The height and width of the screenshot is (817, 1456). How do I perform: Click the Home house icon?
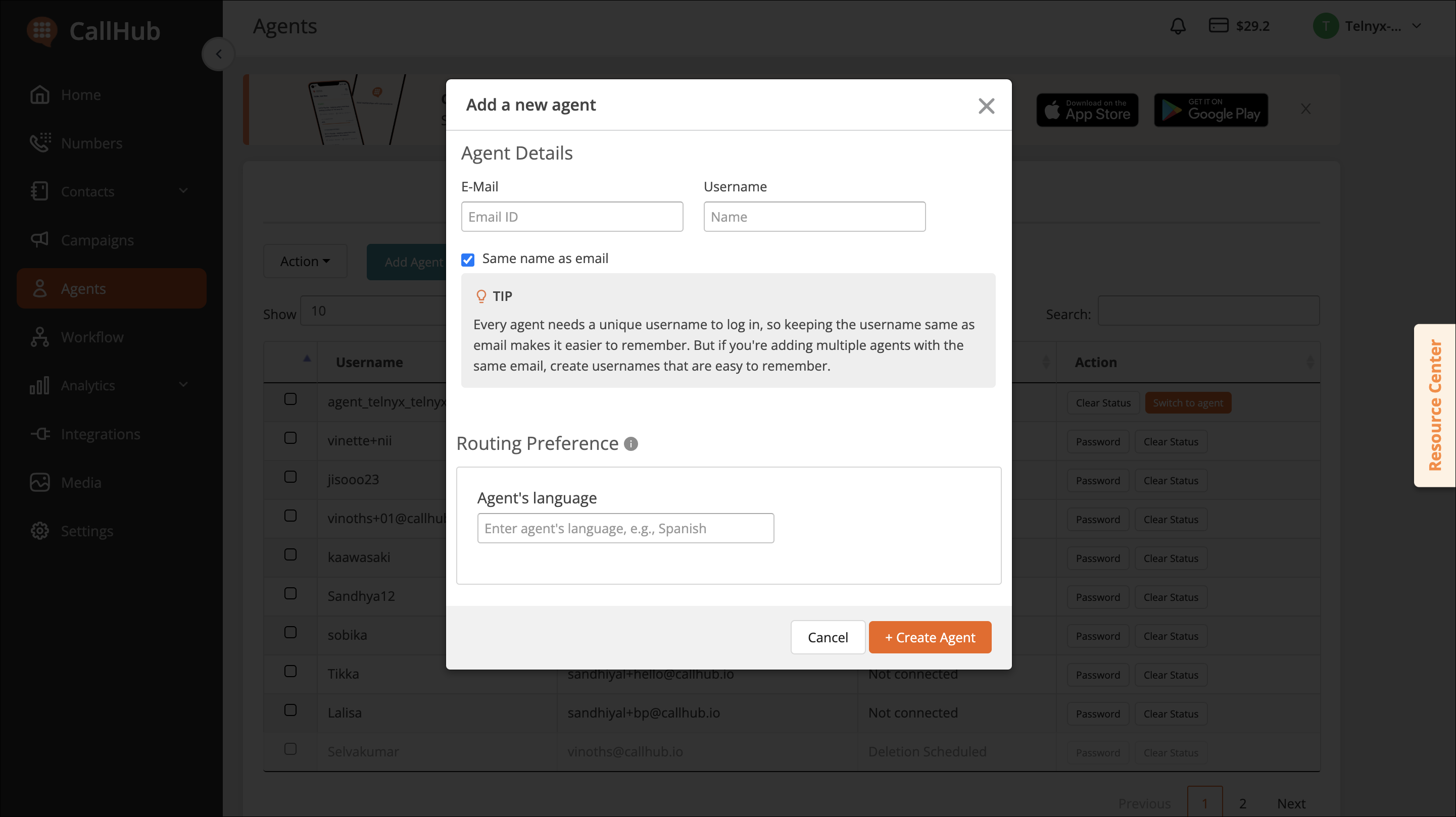coord(39,95)
